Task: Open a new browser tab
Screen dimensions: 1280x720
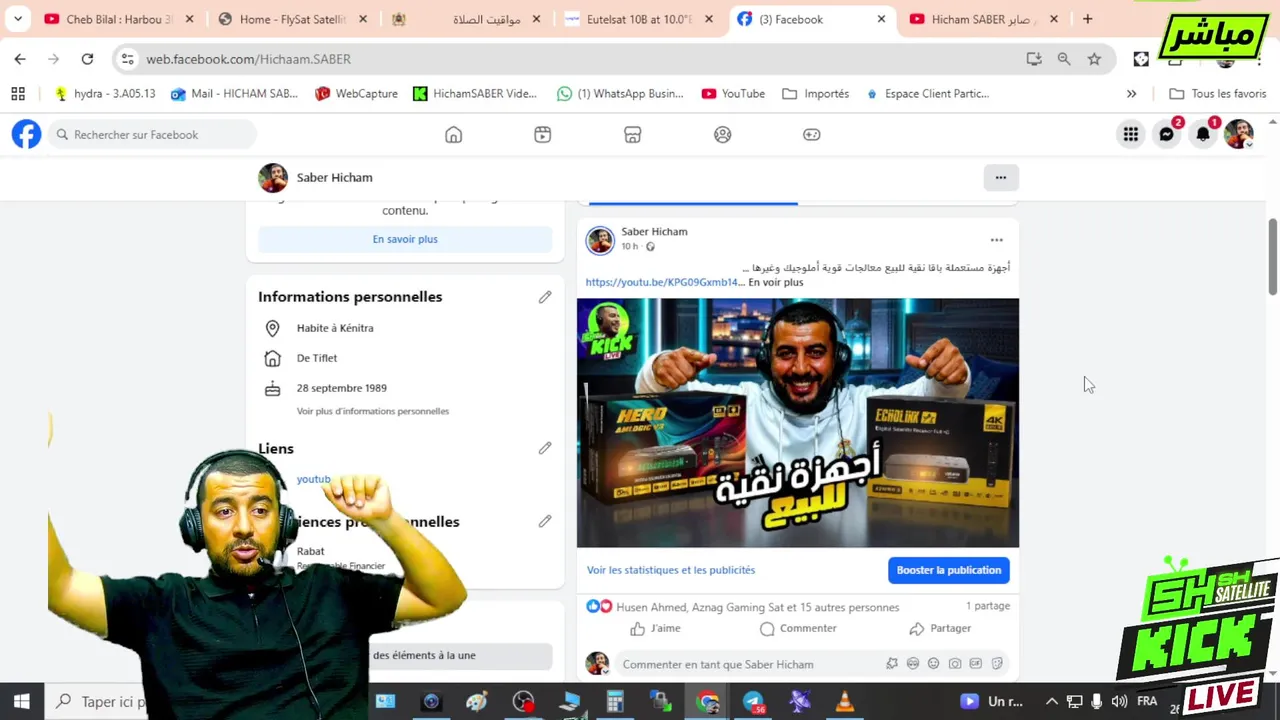Action: [1088, 19]
